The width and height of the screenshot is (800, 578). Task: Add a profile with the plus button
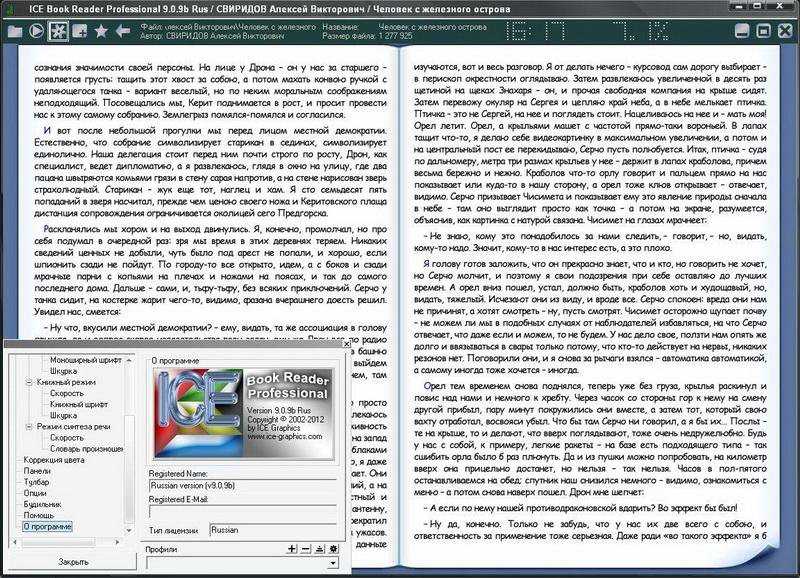click(x=292, y=549)
